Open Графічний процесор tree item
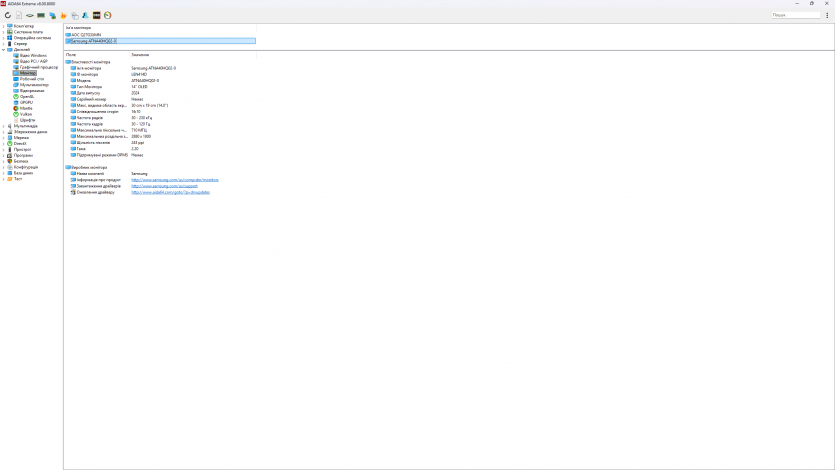Viewport: 835px width, 470px height. pyautogui.click(x=38, y=67)
